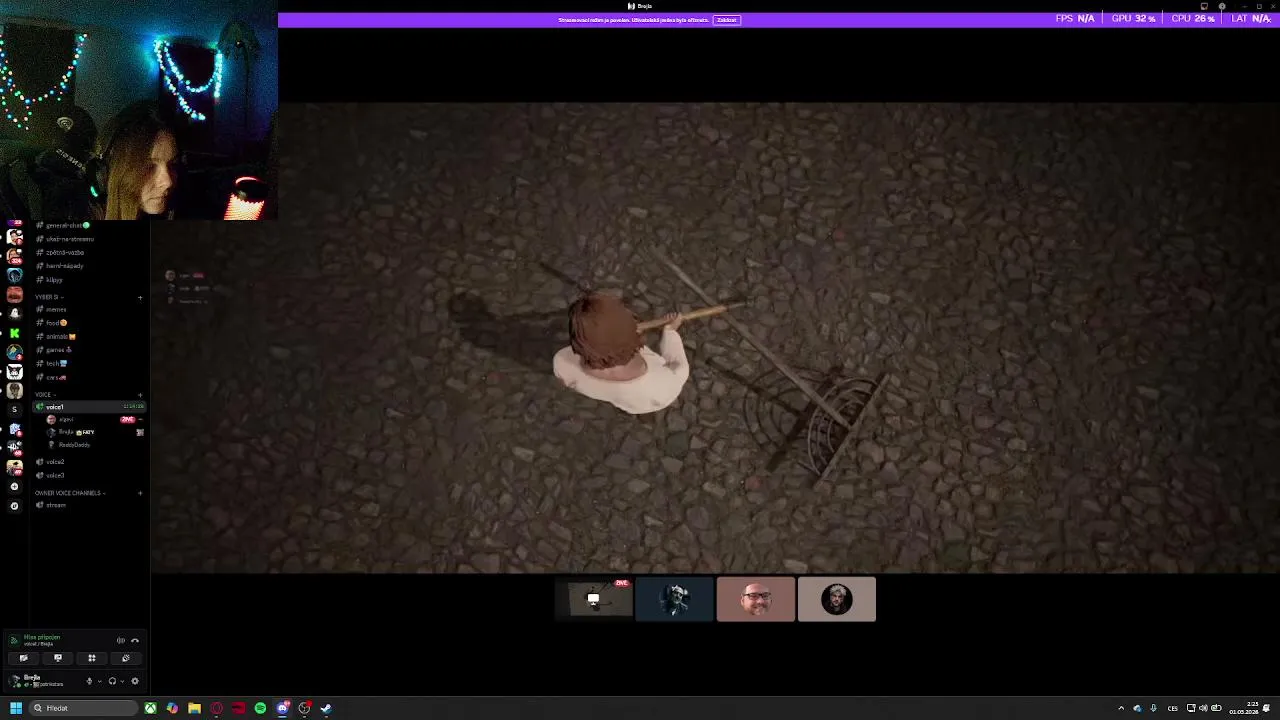Click the Hledat taskbar search box
Viewport: 1280px width, 720px height.
point(83,708)
